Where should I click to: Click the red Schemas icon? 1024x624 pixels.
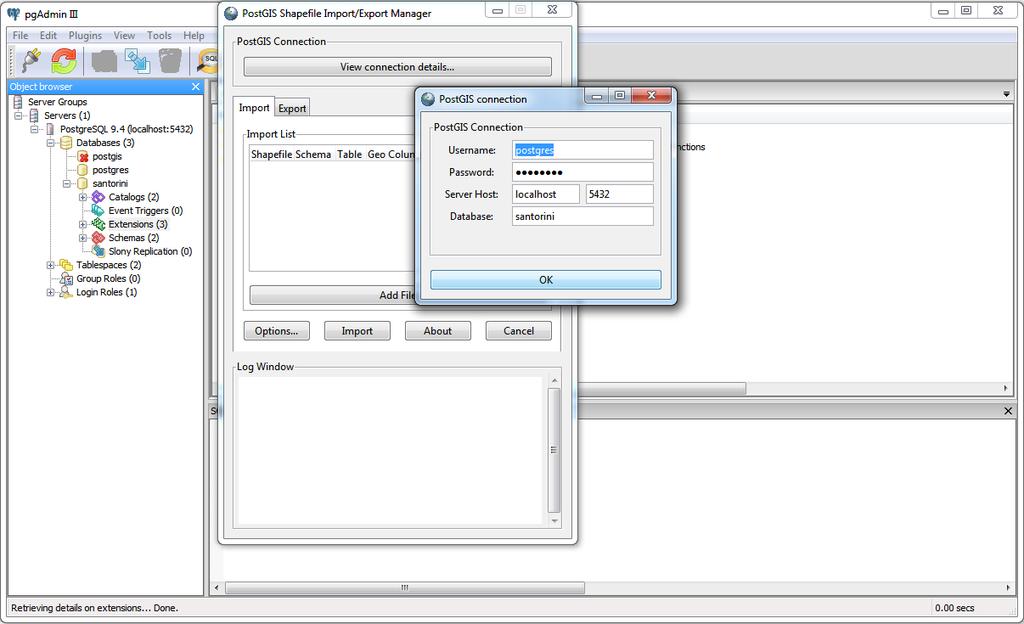coord(98,238)
